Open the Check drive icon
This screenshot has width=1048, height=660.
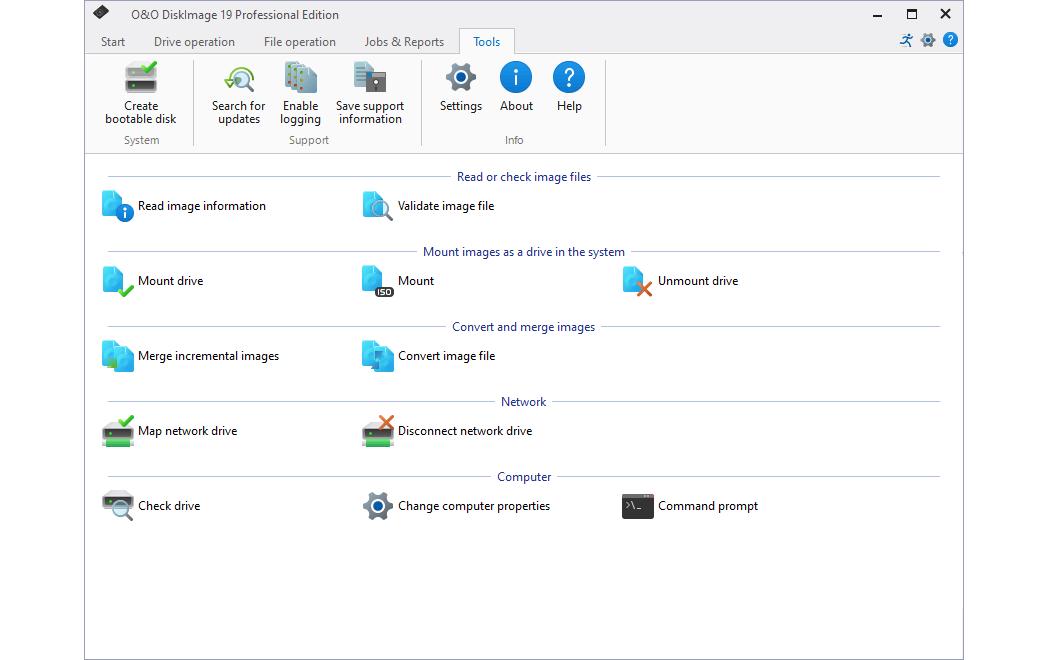[x=118, y=506]
